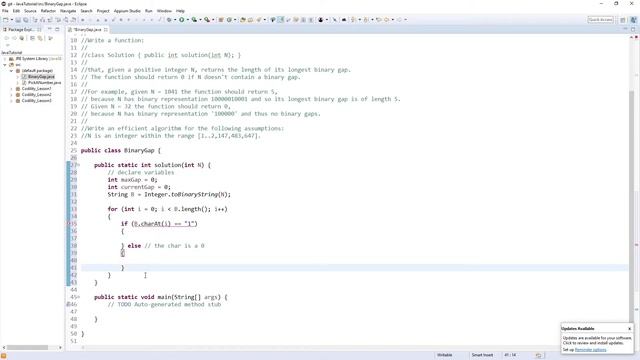Collapse the solution method at line 27
This screenshot has width=640, height=360.
[x=78, y=165]
